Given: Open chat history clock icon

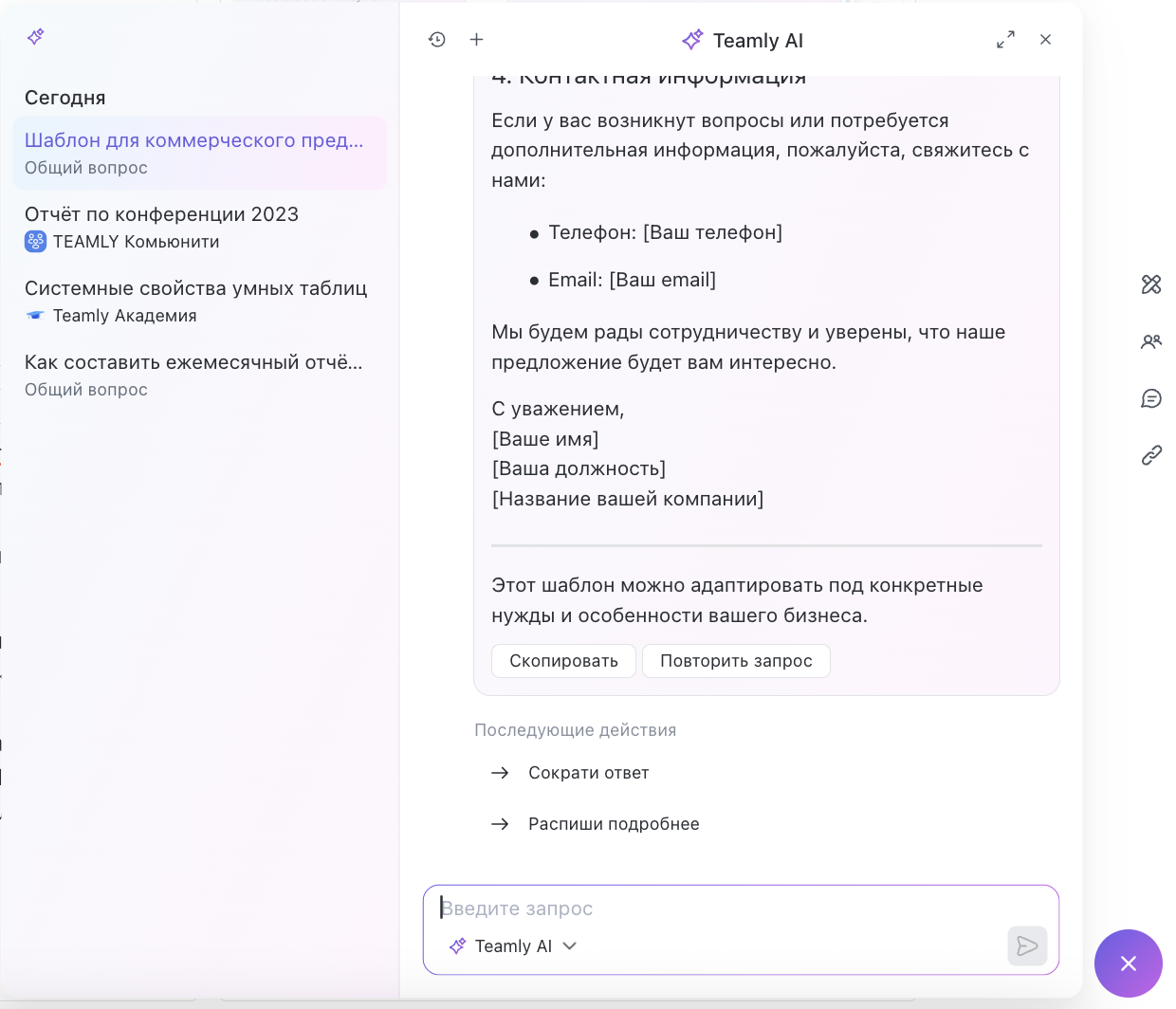Looking at the screenshot, I should pyautogui.click(x=437, y=40).
